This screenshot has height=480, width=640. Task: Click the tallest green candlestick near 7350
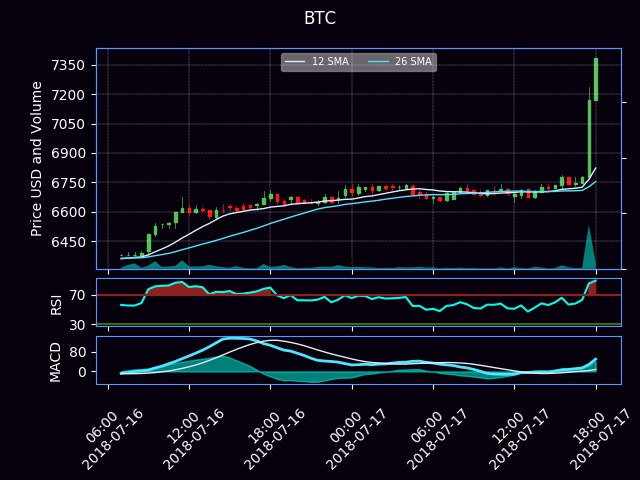coord(596,79)
